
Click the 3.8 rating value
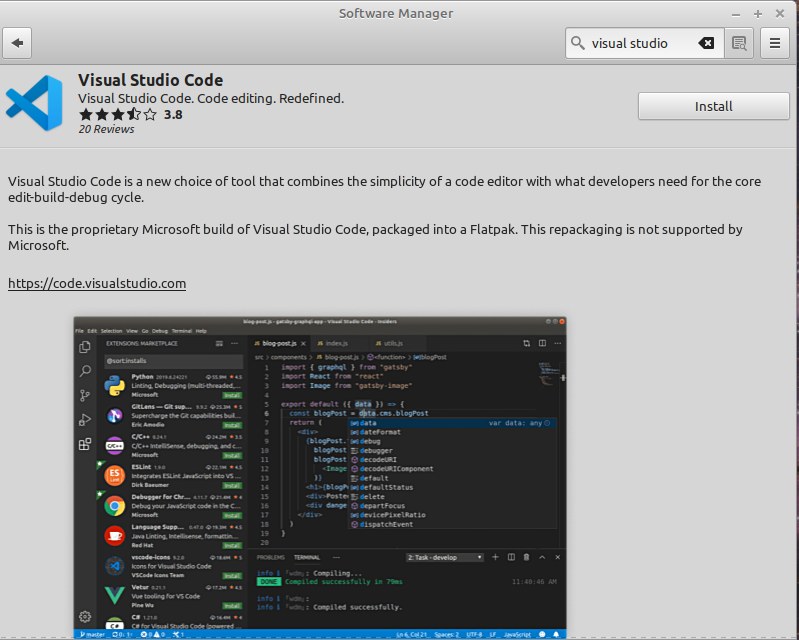(x=173, y=115)
